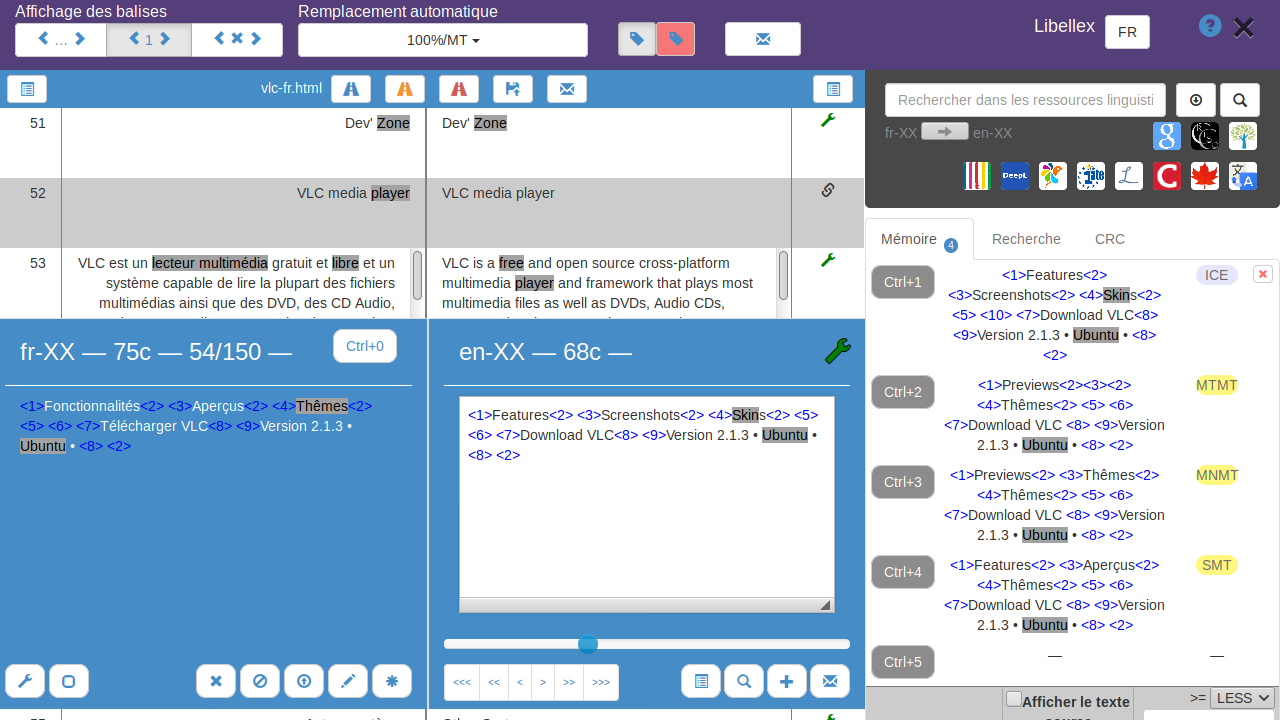
Task: Click the segment position slider handle
Action: [588, 644]
